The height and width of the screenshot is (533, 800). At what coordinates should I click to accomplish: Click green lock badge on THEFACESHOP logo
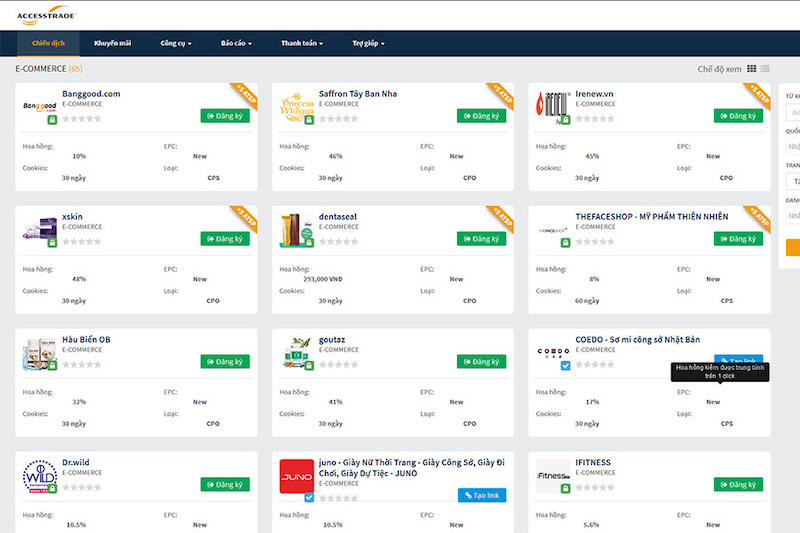[565, 243]
